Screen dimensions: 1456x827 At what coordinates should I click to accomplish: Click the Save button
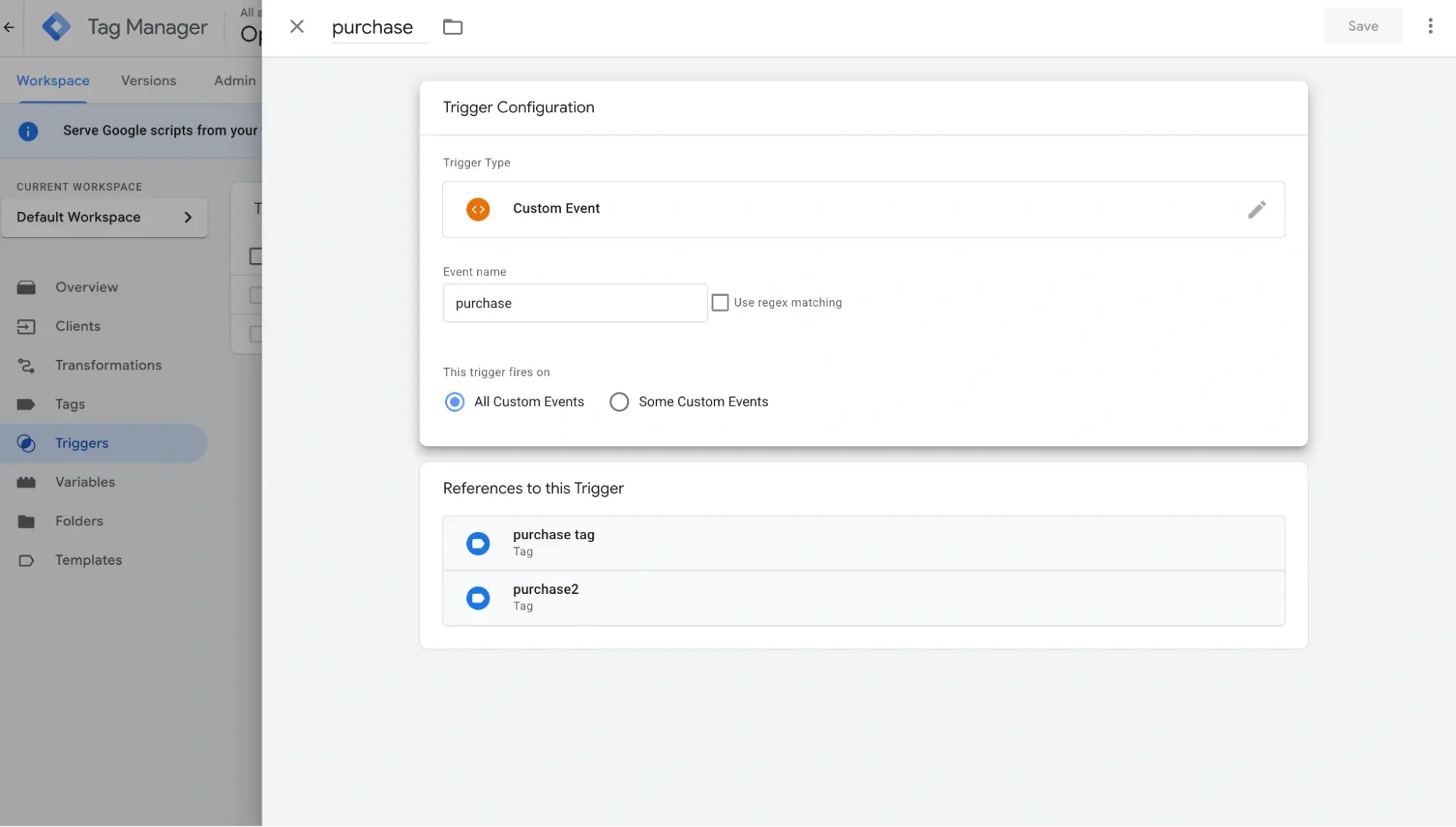point(1362,26)
